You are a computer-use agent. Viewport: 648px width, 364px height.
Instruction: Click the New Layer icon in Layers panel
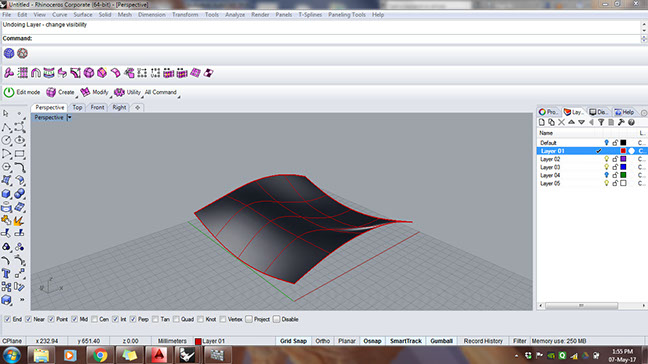click(542, 122)
